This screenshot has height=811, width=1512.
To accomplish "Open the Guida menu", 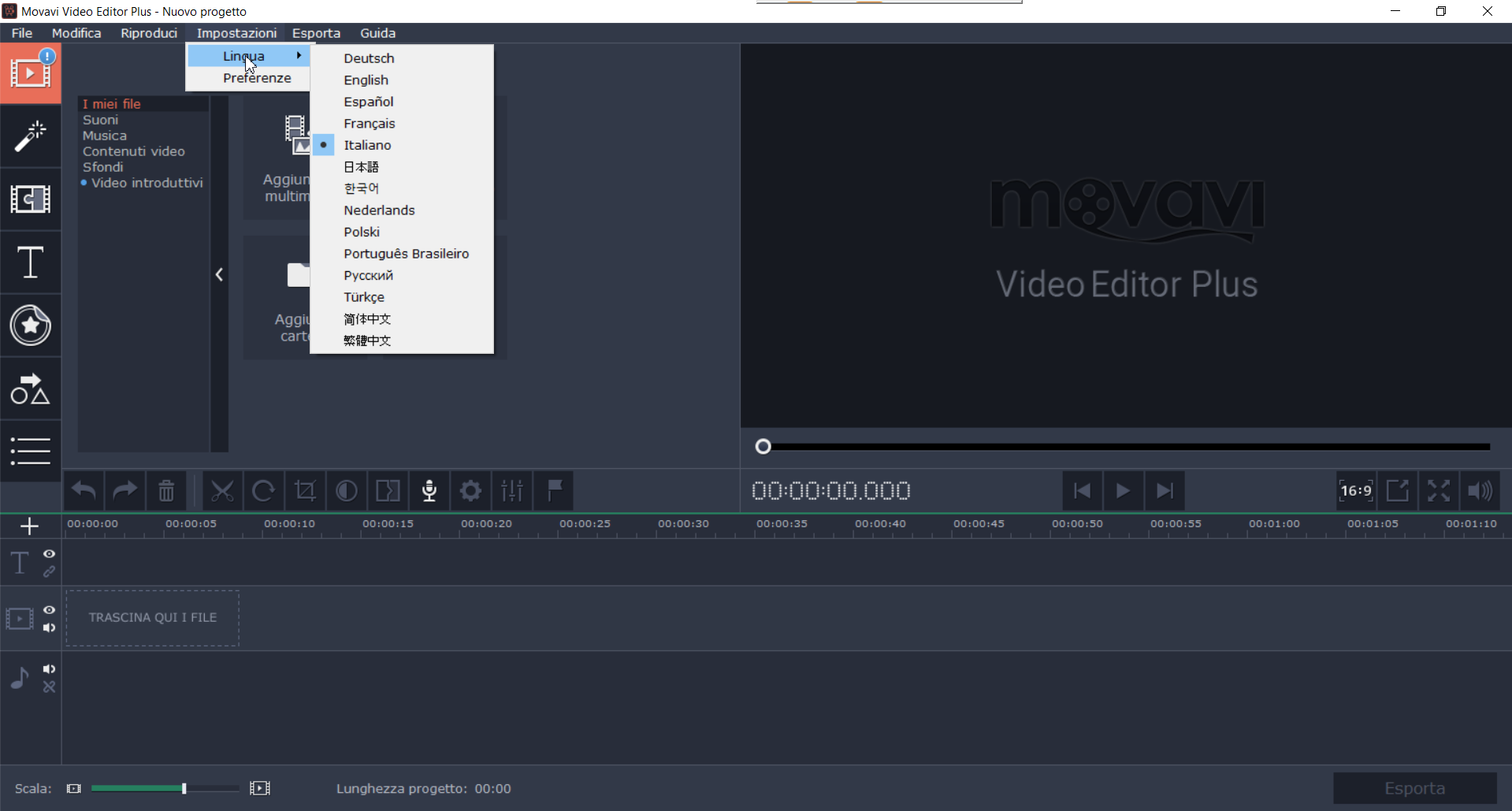I will 377,33.
